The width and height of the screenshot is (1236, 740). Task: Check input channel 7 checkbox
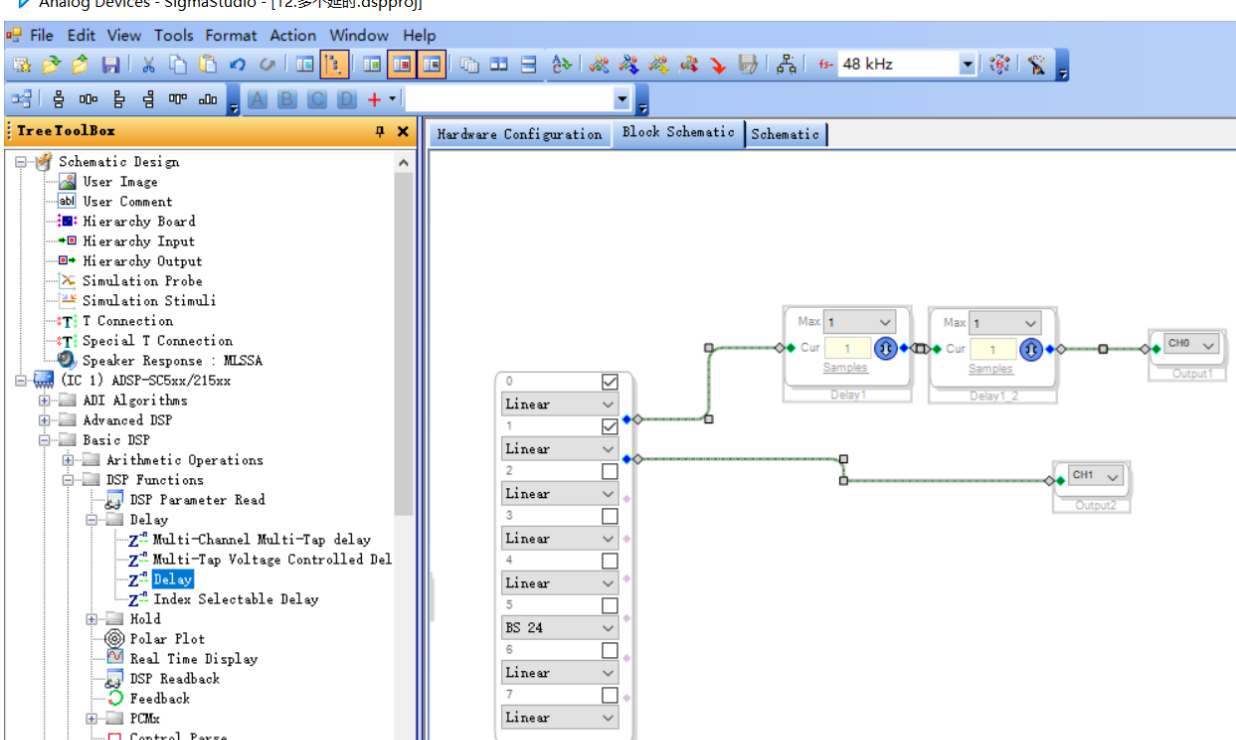click(x=610, y=695)
